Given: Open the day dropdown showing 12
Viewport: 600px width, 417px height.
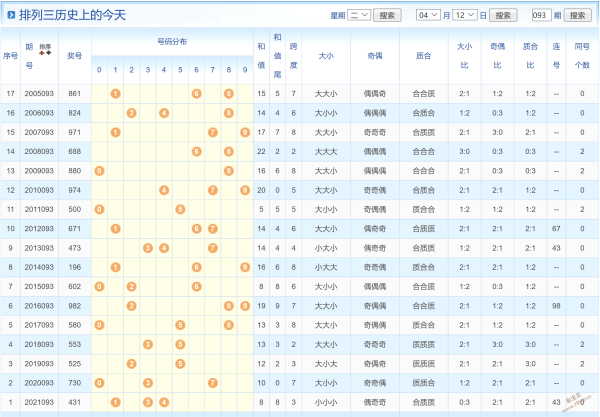Looking at the screenshot, I should (x=465, y=15).
